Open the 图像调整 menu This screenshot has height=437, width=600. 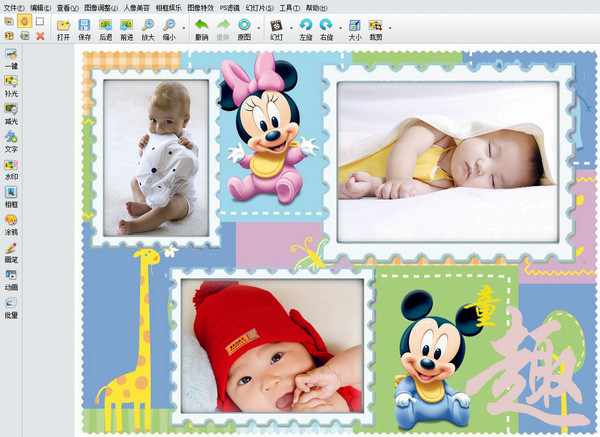click(101, 8)
